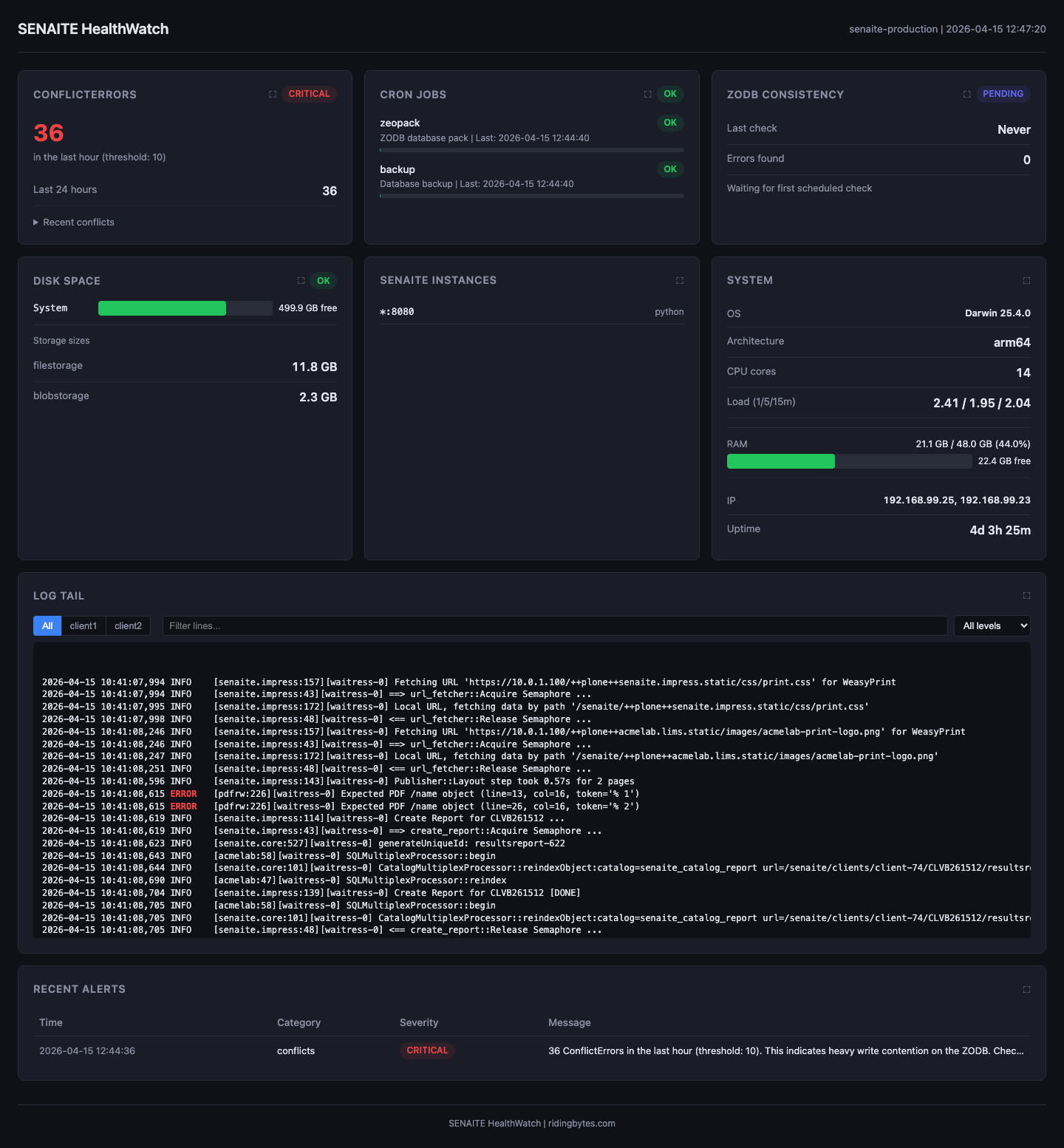Expand the Recent Alerts section
The image size is (1064, 1148).
point(1026,988)
